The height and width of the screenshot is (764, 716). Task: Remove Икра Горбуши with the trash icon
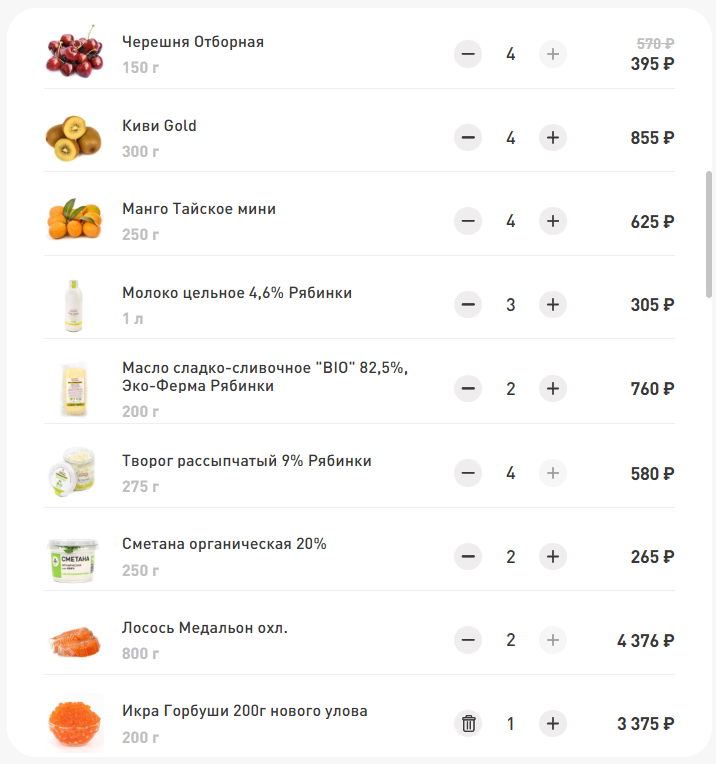click(468, 723)
